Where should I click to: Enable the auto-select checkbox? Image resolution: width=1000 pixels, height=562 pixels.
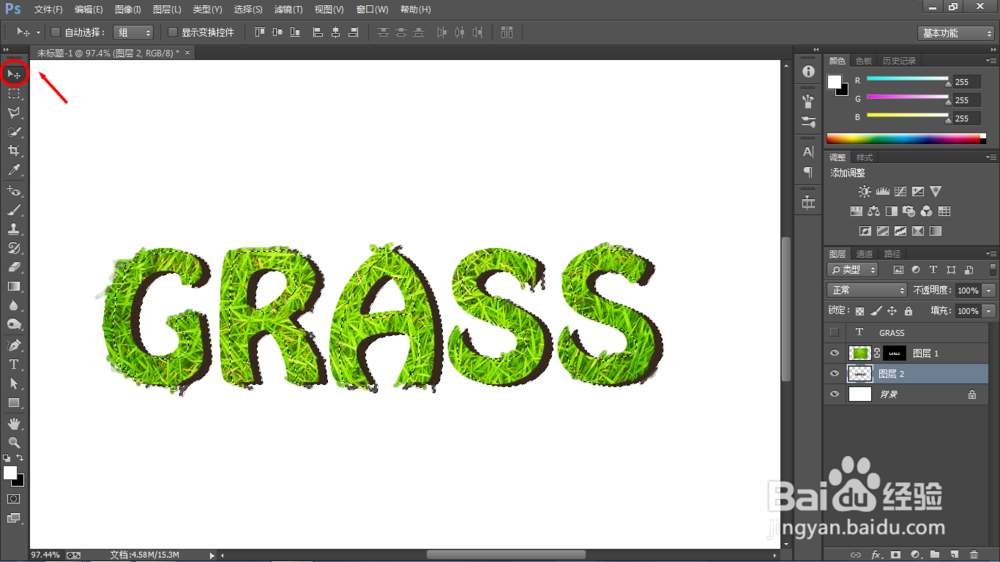pos(55,32)
